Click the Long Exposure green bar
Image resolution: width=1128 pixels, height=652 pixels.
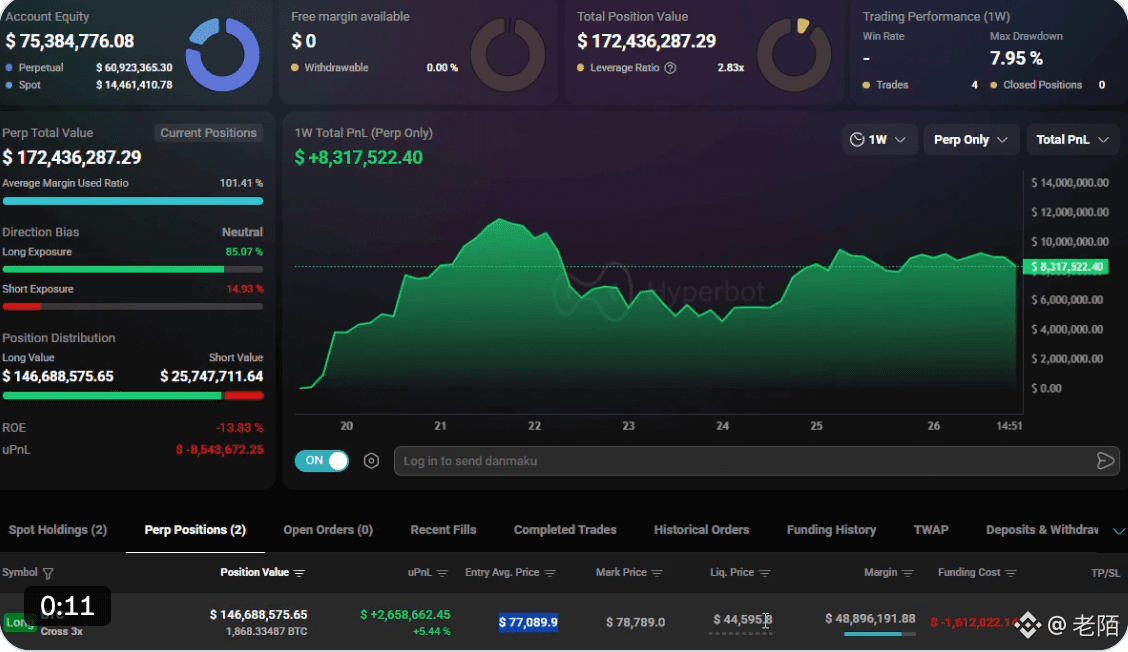click(113, 269)
